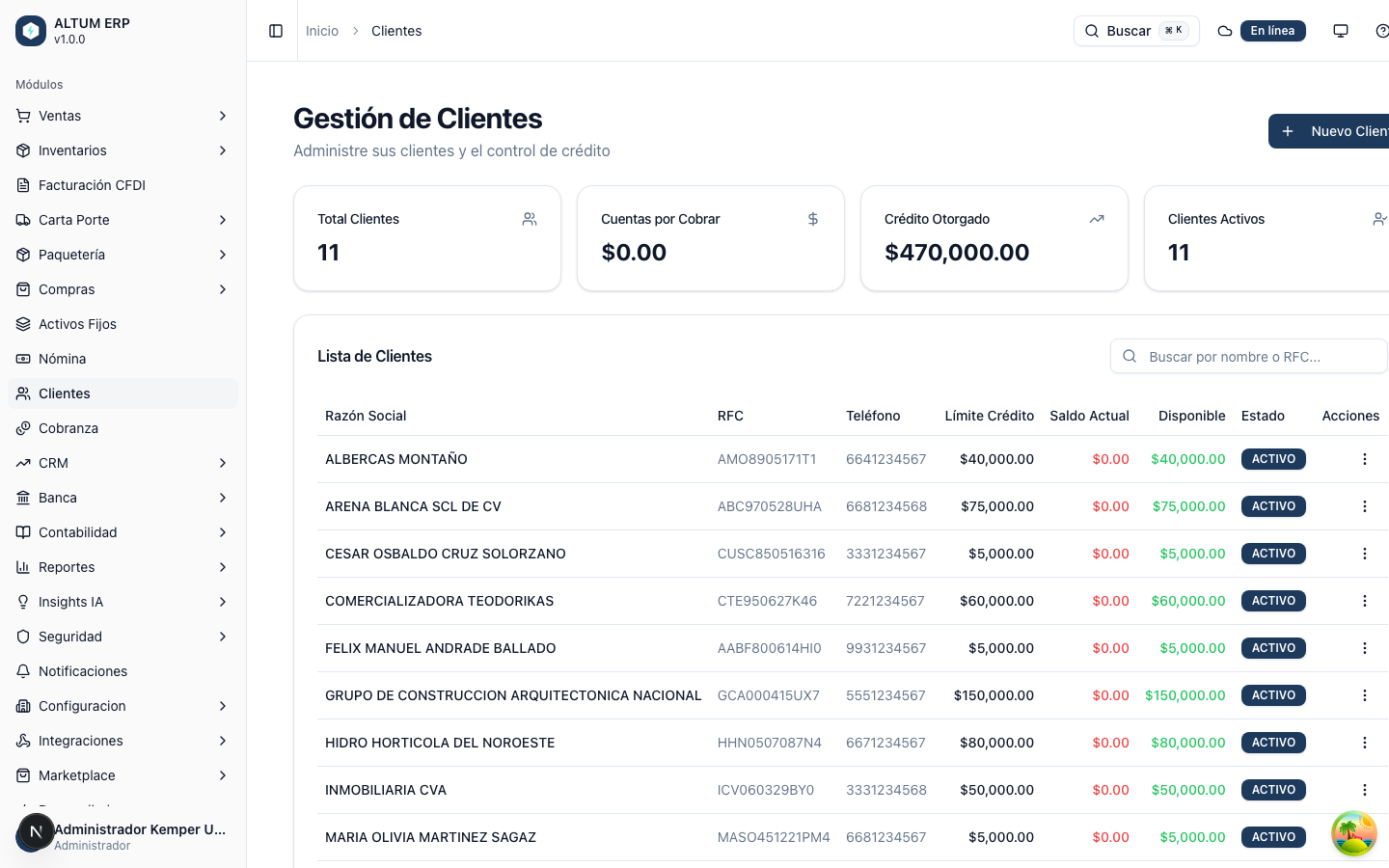Expand the Ventas module chevron
1389x868 pixels.
(x=223, y=116)
